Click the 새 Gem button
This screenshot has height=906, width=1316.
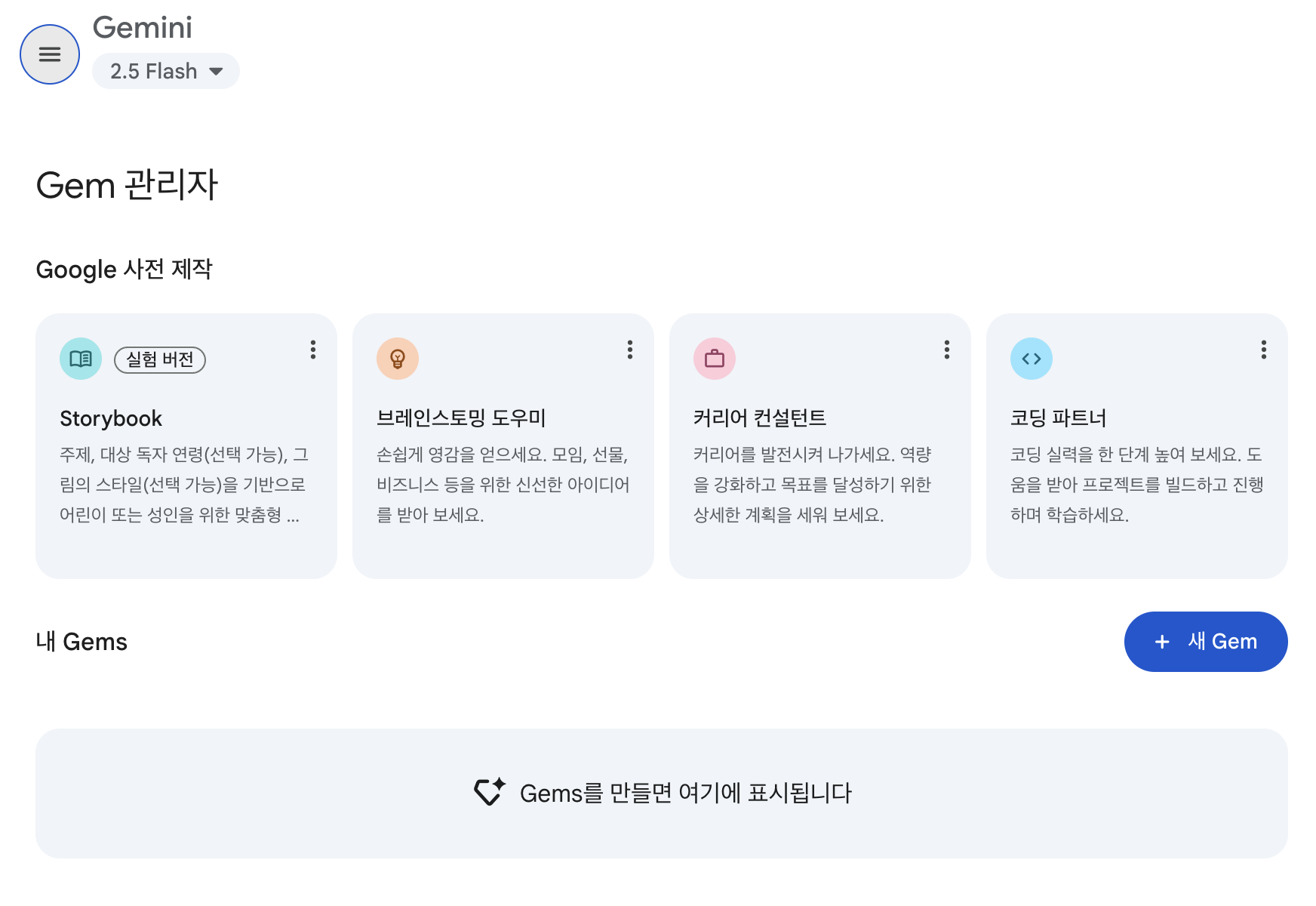1205,641
